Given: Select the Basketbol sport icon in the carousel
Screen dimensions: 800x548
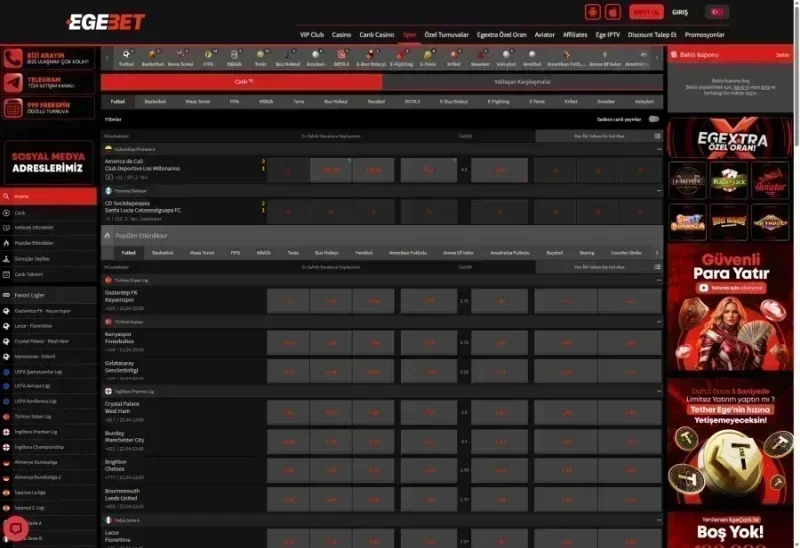Looking at the screenshot, I should tap(153, 55).
